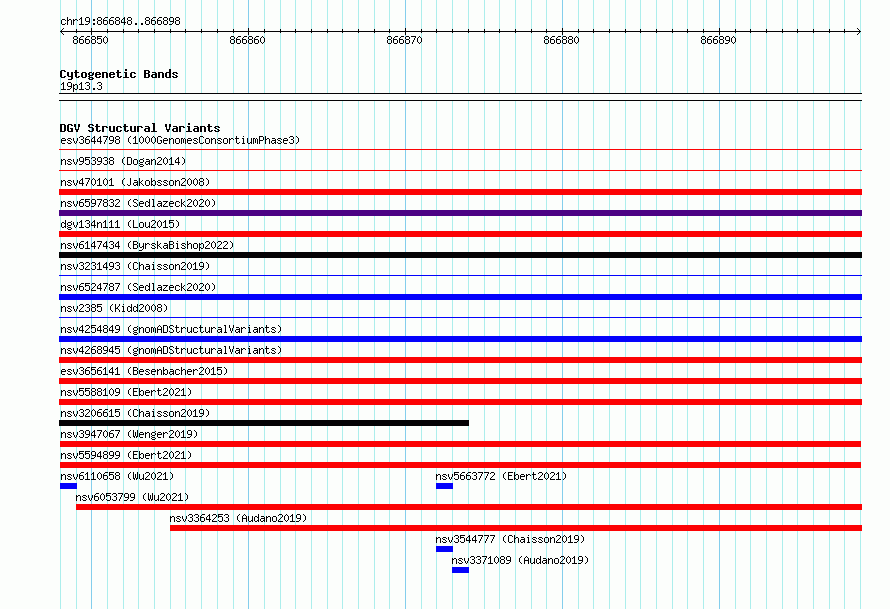Select nsv470101 (Jakobsson2008) red bar
The height and width of the screenshot is (609, 890).
coord(460,192)
